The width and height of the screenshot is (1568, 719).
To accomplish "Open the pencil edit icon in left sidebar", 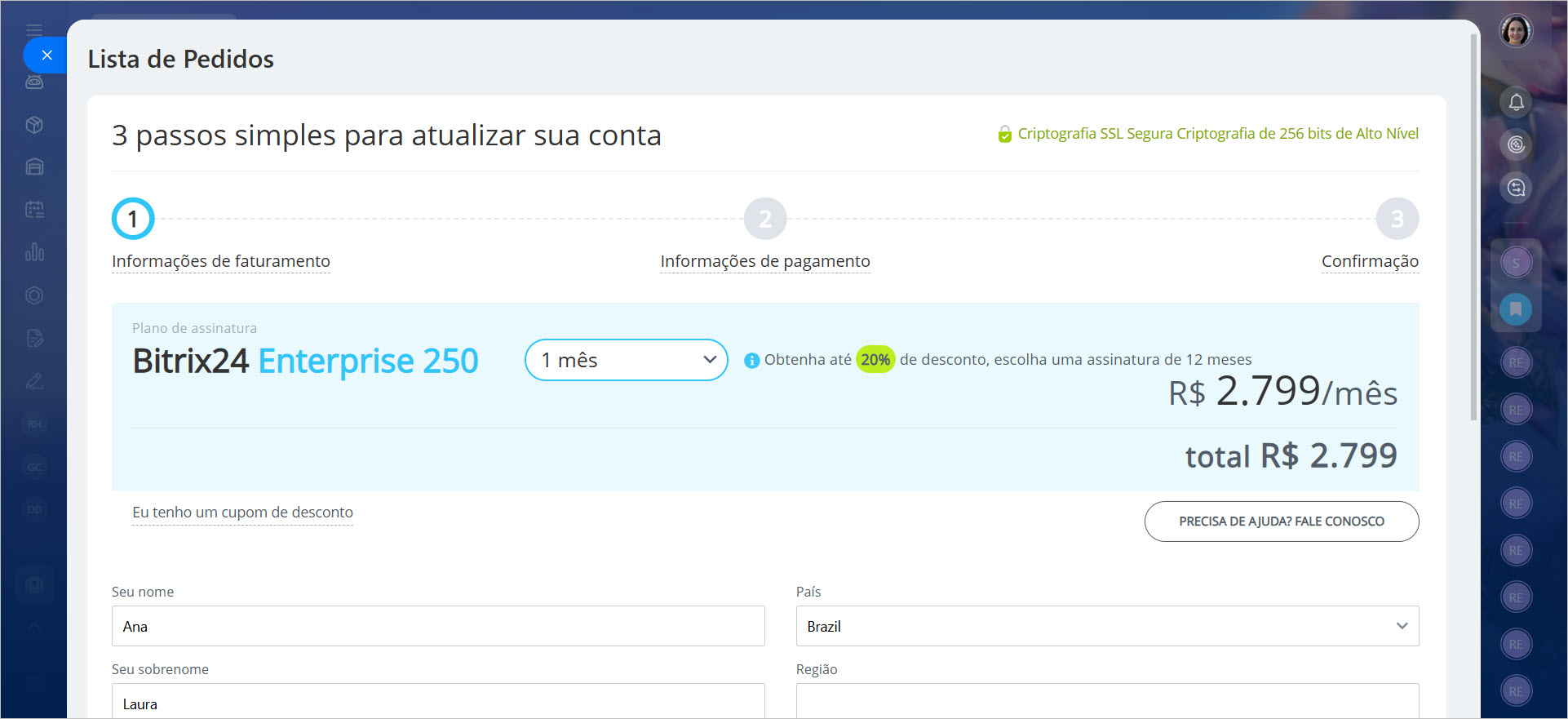I will pos(34,381).
